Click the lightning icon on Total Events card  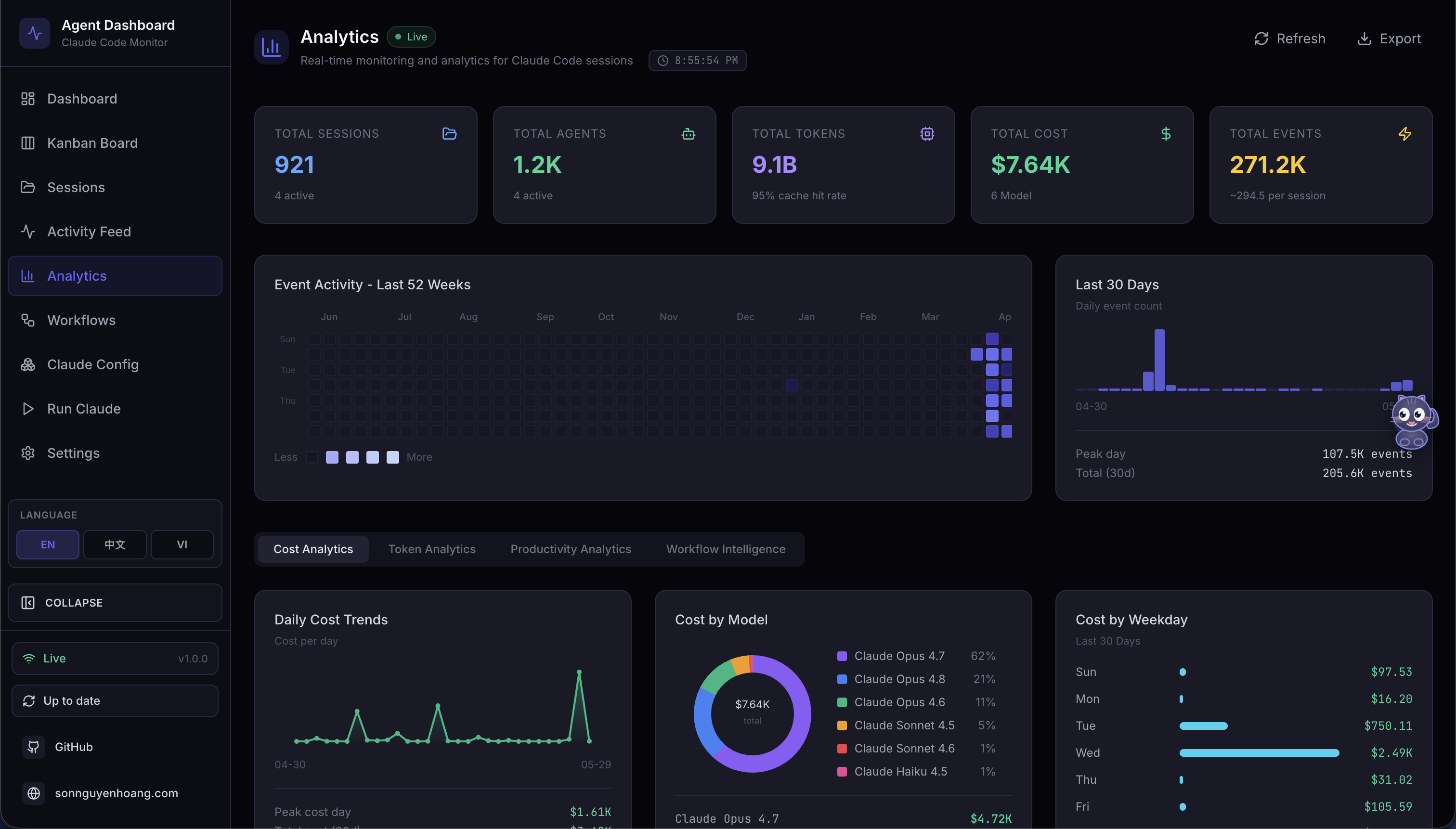tap(1405, 134)
